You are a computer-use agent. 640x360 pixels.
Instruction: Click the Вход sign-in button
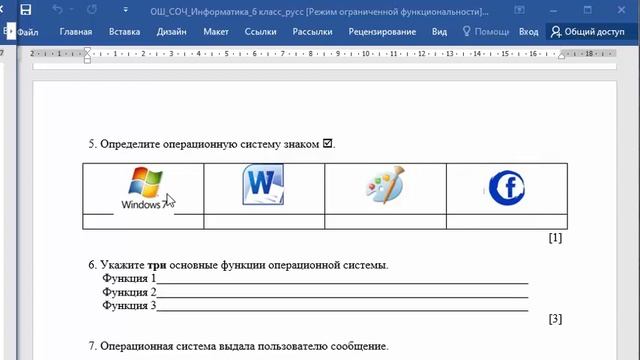pos(529,32)
